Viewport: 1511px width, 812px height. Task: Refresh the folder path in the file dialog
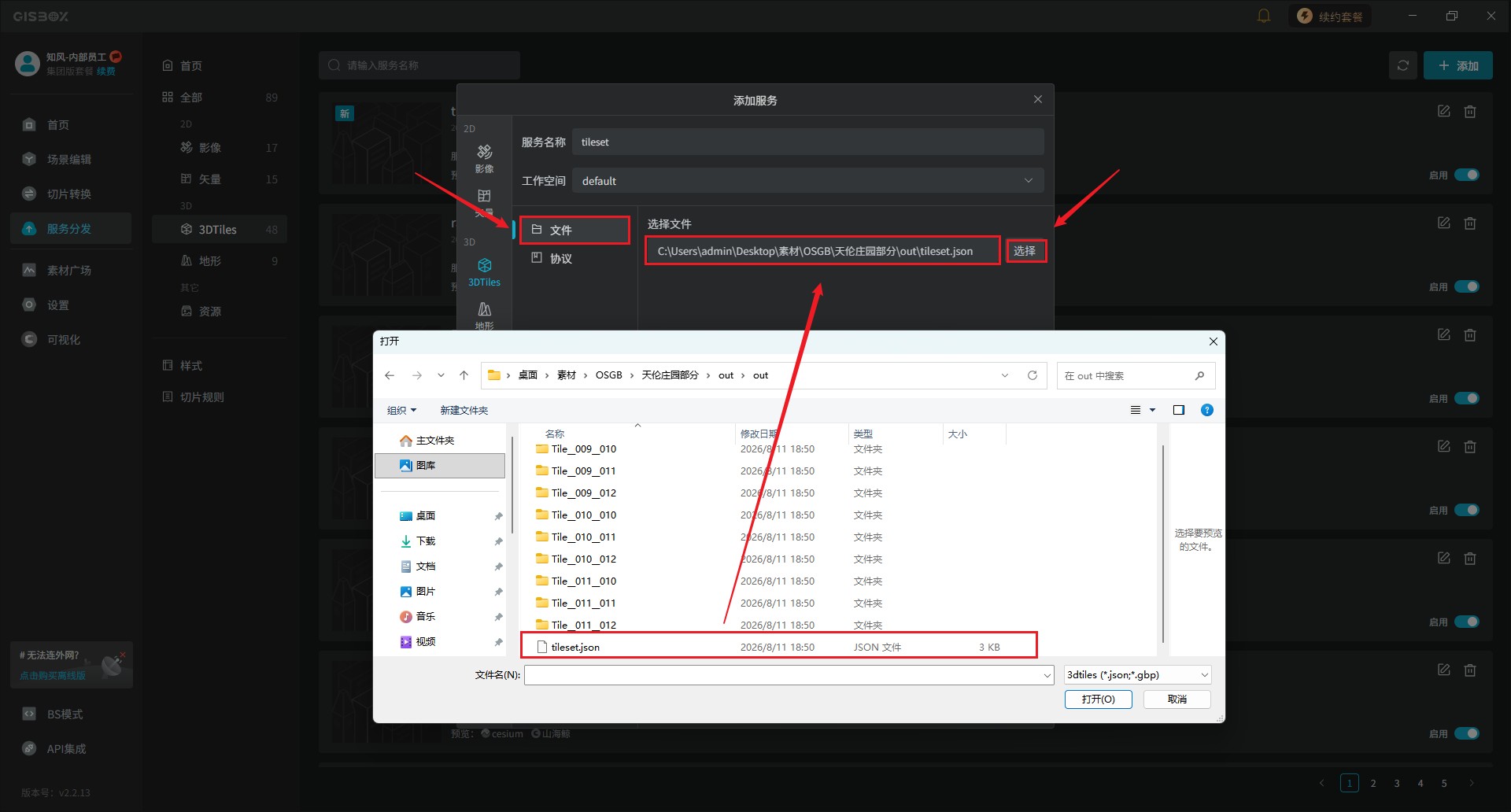[x=1033, y=375]
